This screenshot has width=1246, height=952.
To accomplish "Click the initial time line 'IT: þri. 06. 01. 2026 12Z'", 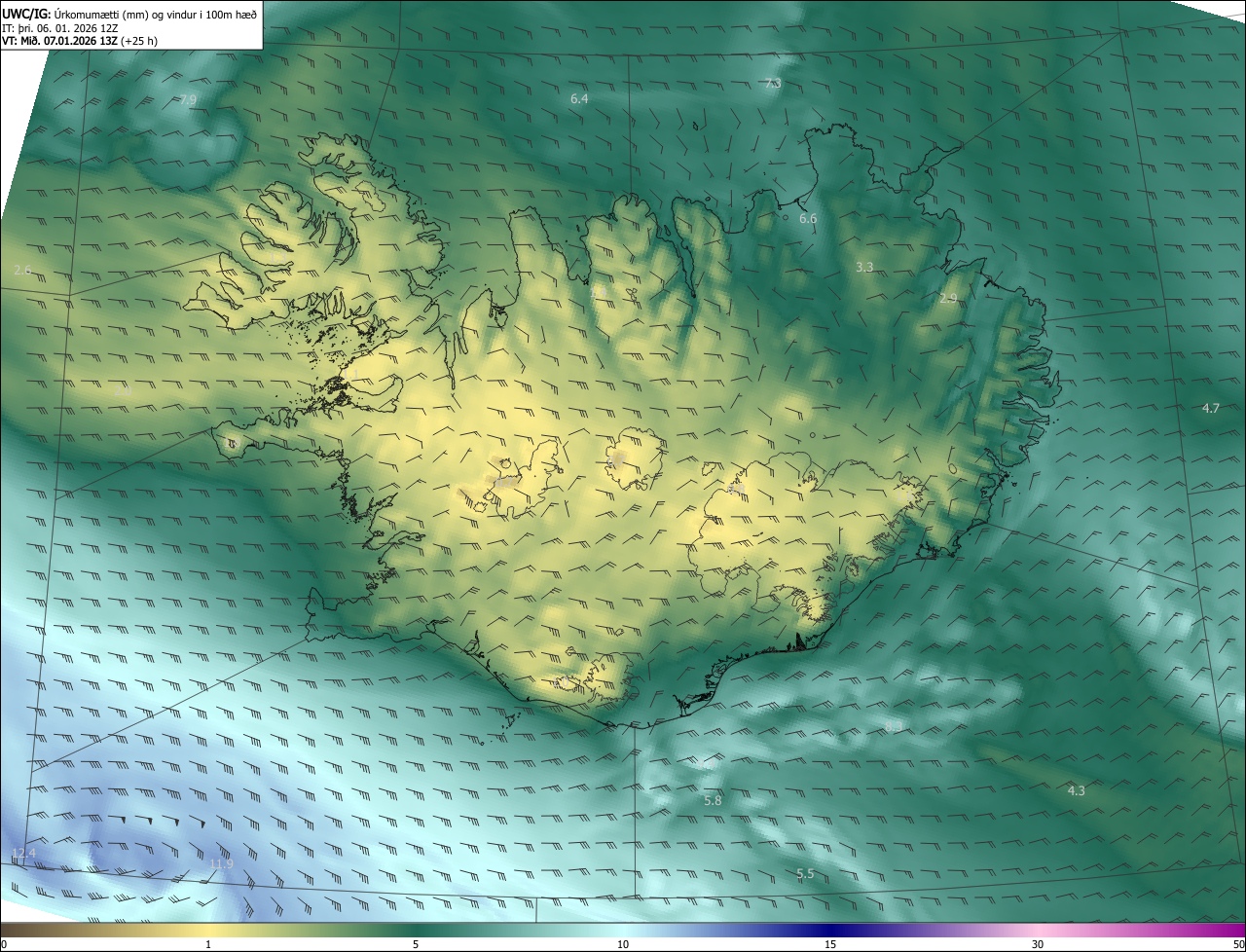I will (60, 28).
